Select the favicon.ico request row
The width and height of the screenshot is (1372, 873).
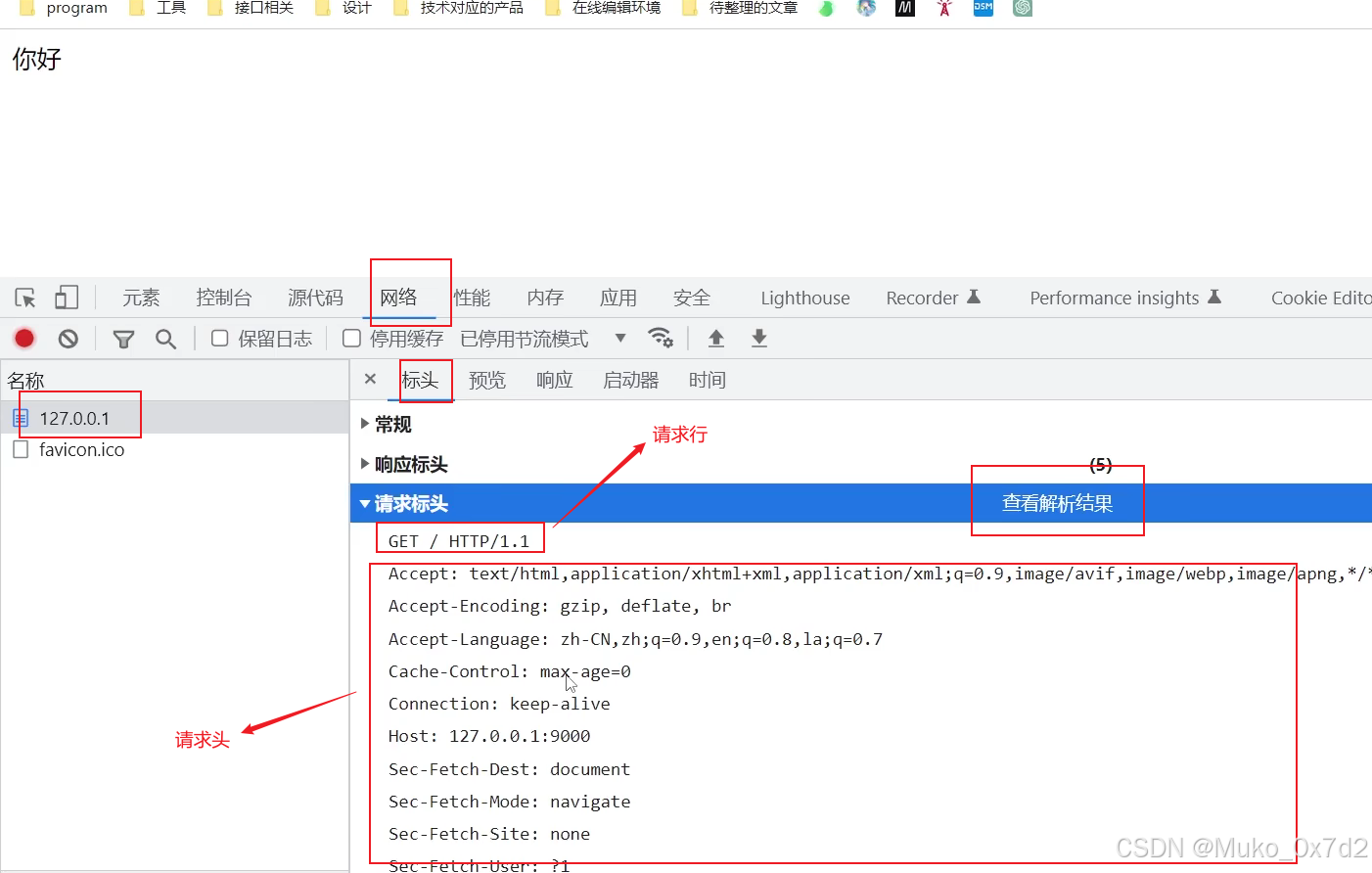click(175, 449)
